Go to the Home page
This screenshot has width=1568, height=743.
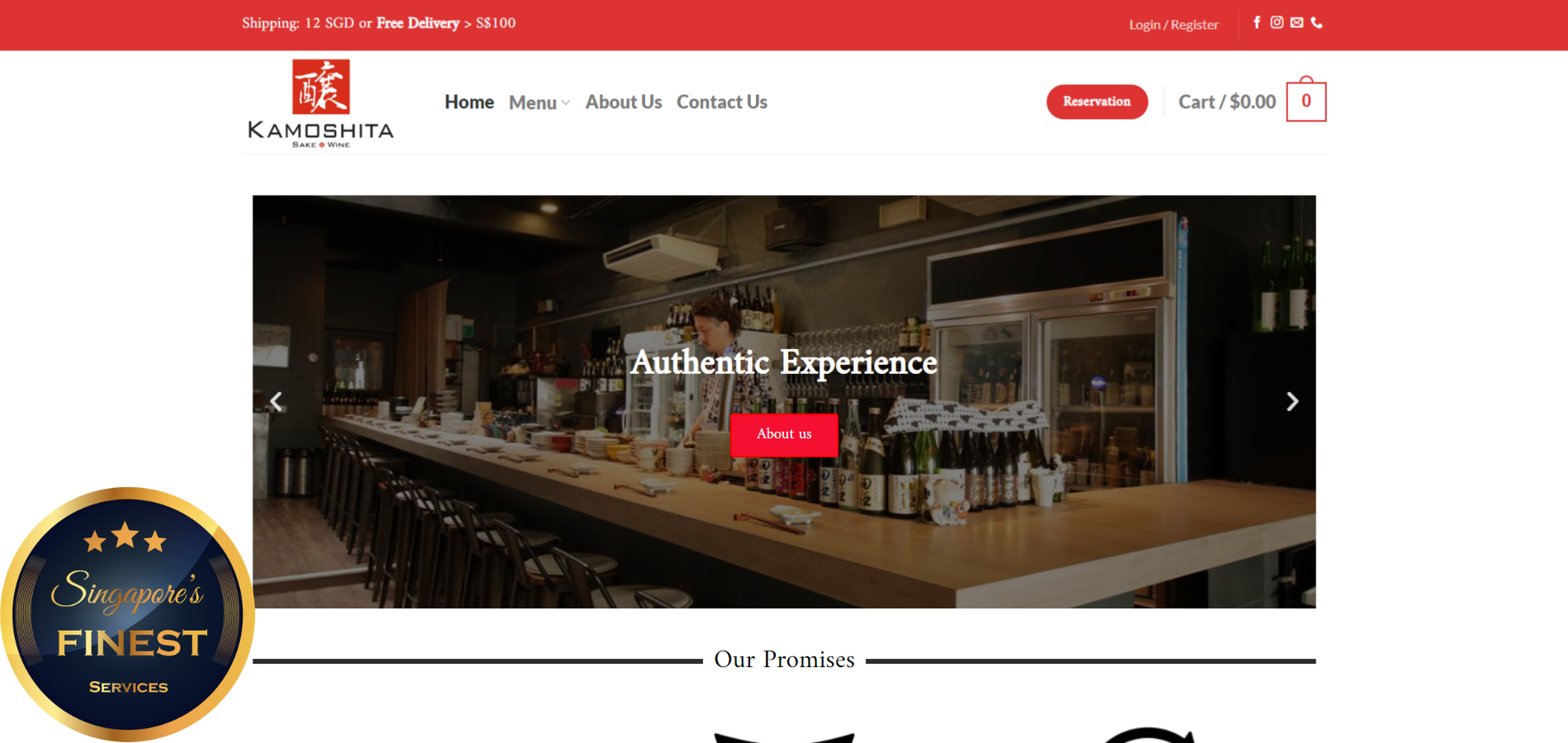pyautogui.click(x=469, y=102)
